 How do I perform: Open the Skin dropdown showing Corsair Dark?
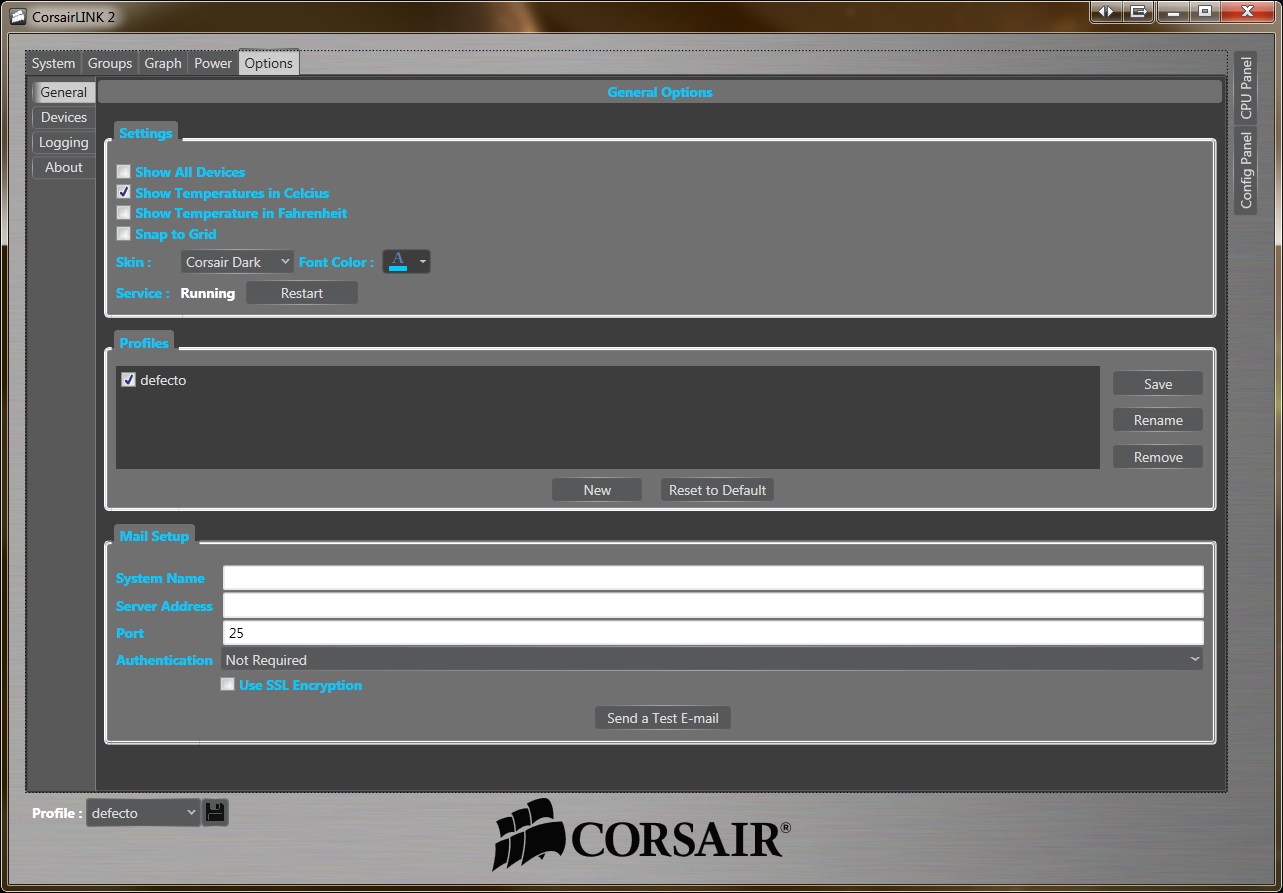(237, 262)
